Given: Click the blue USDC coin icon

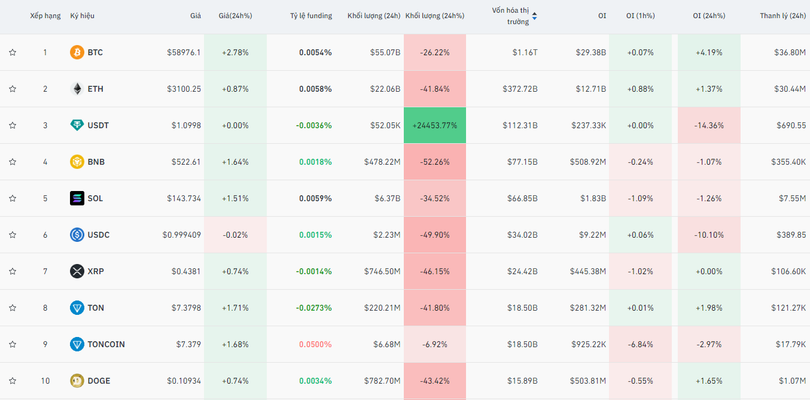Looking at the screenshot, I should (x=77, y=235).
